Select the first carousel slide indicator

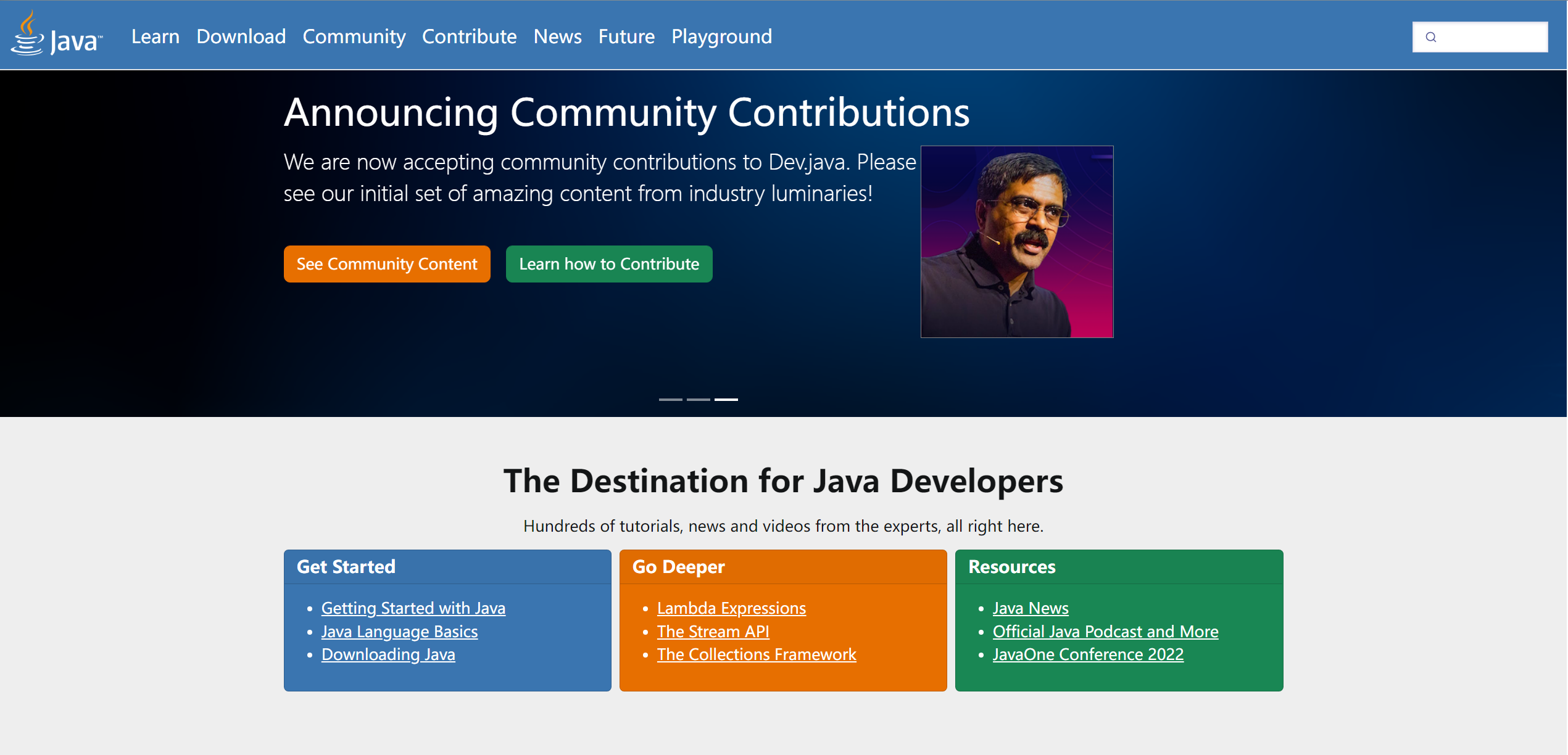(x=670, y=400)
